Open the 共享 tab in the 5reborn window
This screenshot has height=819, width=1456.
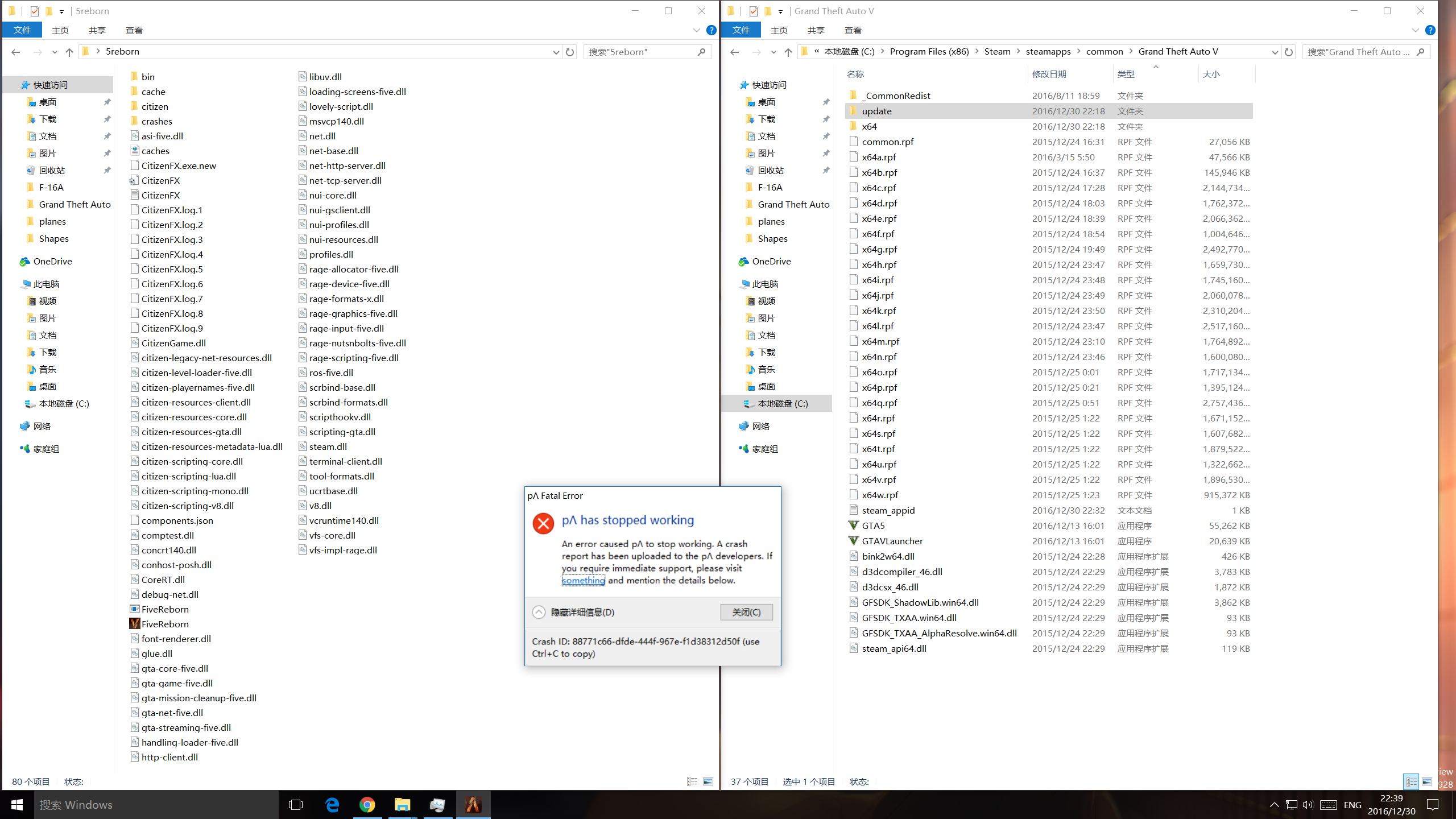click(x=97, y=30)
